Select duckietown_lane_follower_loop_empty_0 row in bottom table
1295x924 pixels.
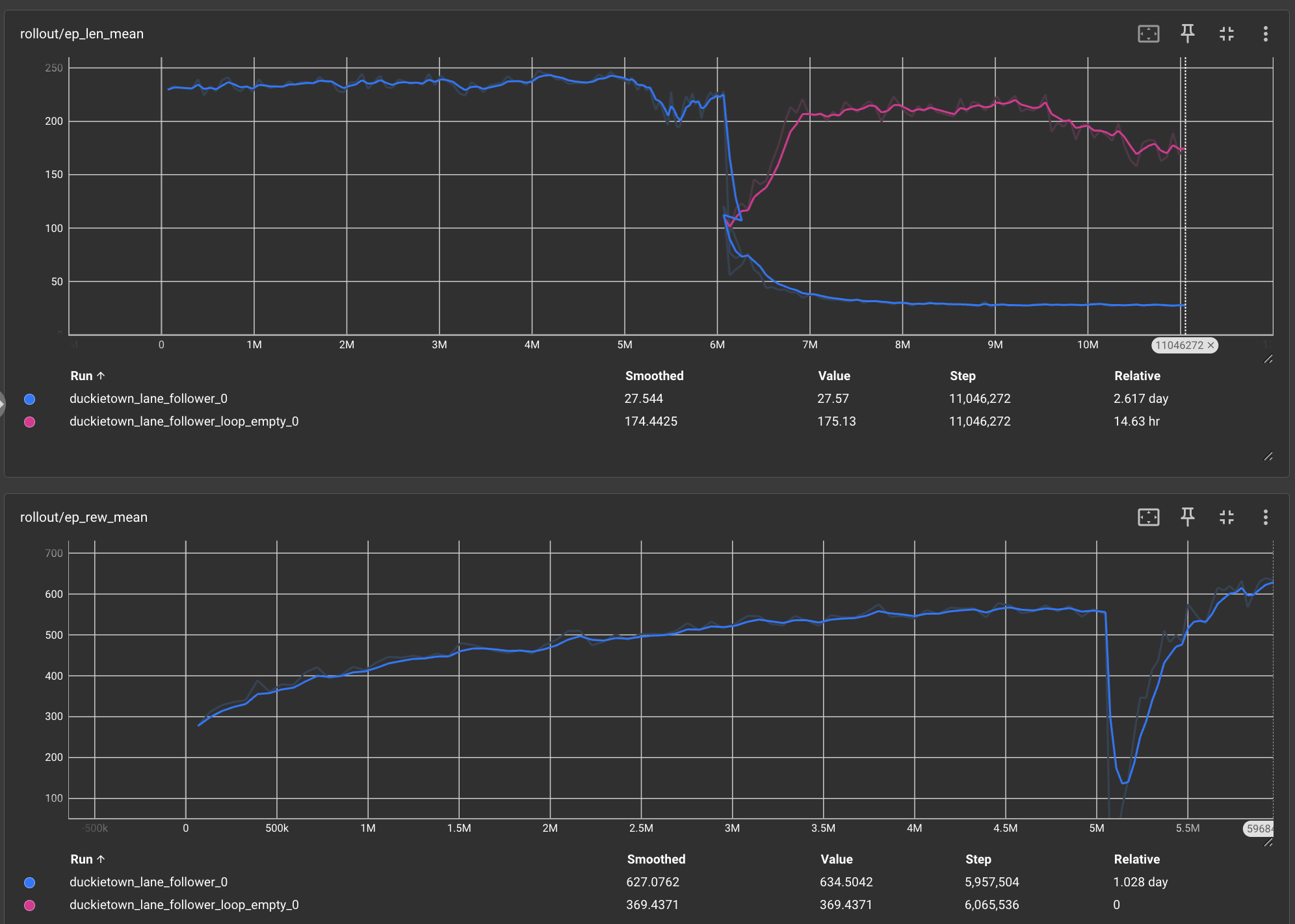[x=184, y=905]
